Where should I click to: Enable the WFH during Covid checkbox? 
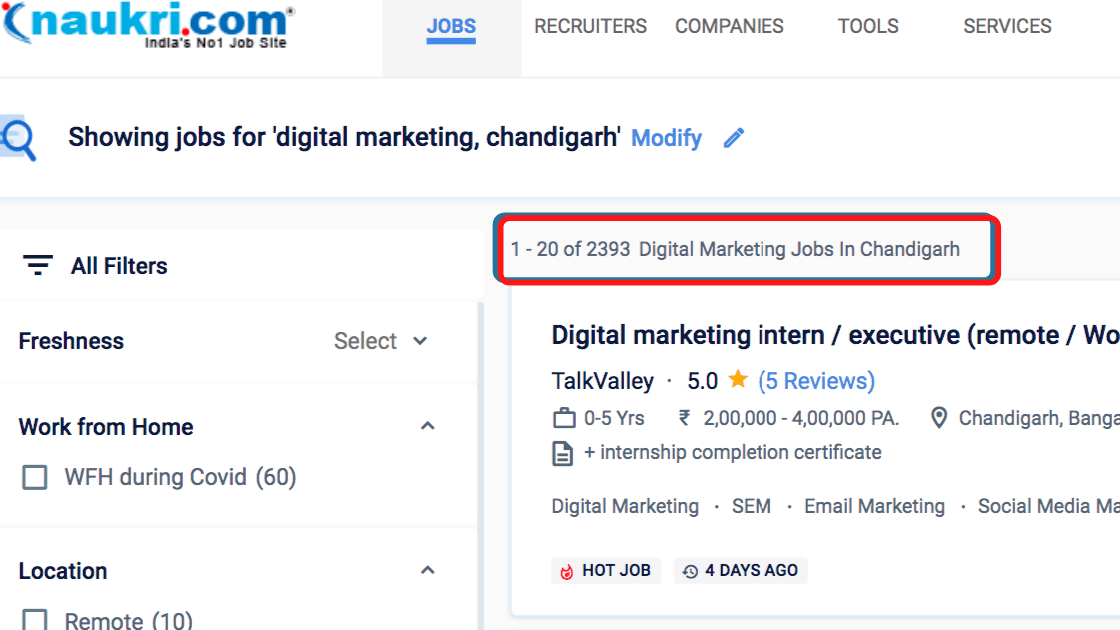pyautogui.click(x=34, y=477)
